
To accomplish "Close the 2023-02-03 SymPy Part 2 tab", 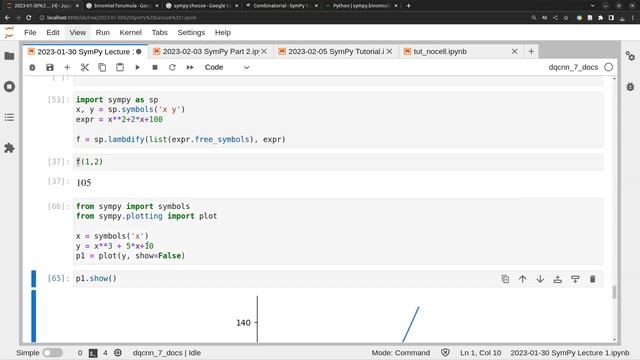I will pos(264,51).
